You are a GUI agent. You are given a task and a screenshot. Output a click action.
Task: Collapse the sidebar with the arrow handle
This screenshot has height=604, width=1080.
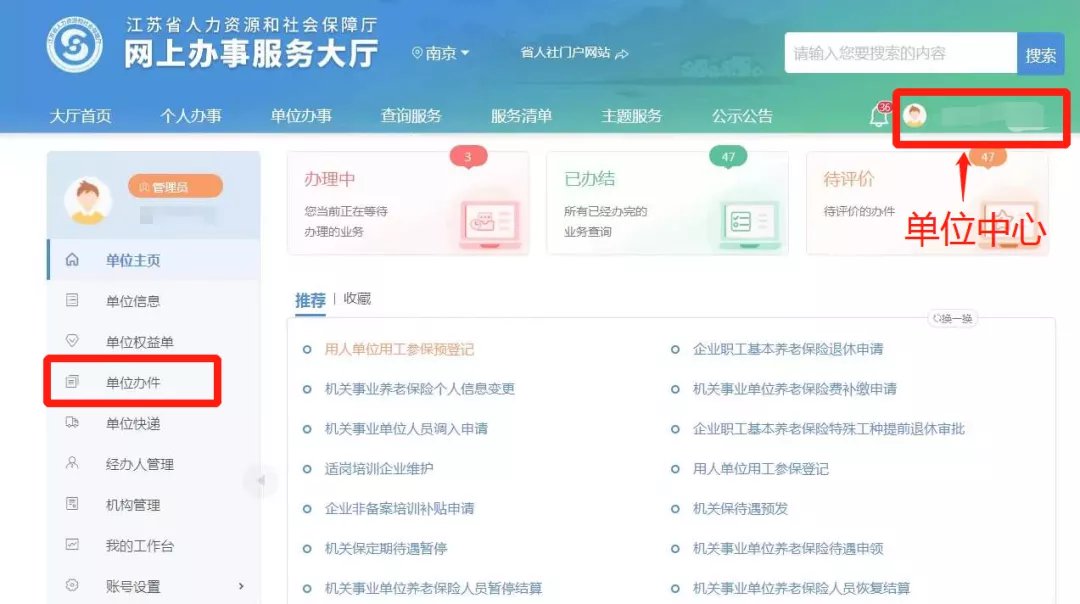260,480
